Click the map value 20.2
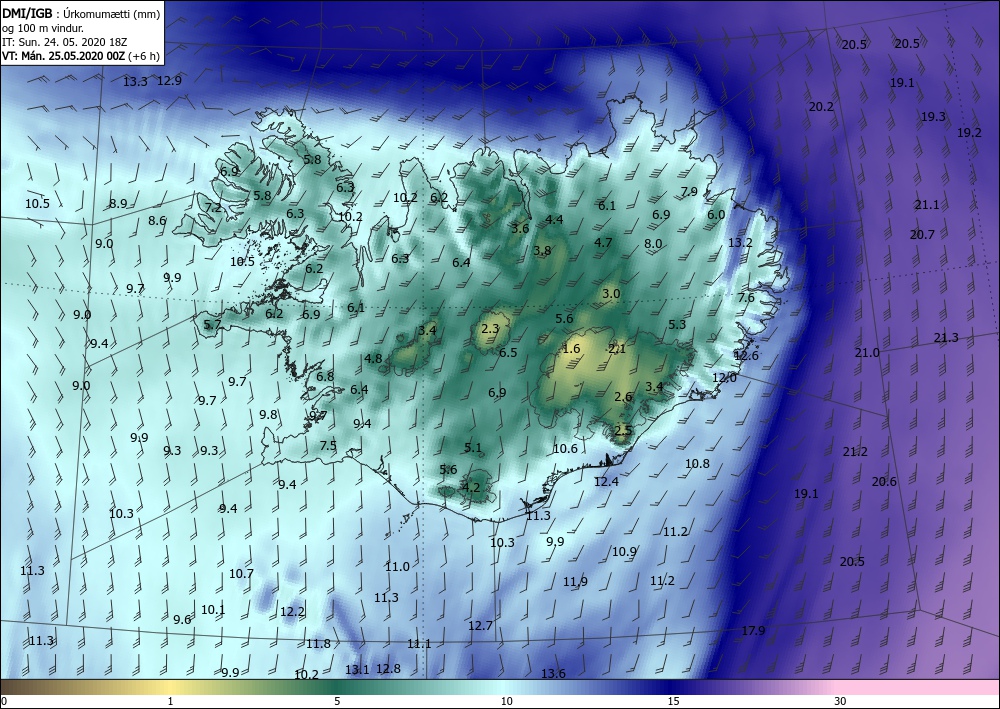The width and height of the screenshot is (1000, 709). click(x=821, y=107)
